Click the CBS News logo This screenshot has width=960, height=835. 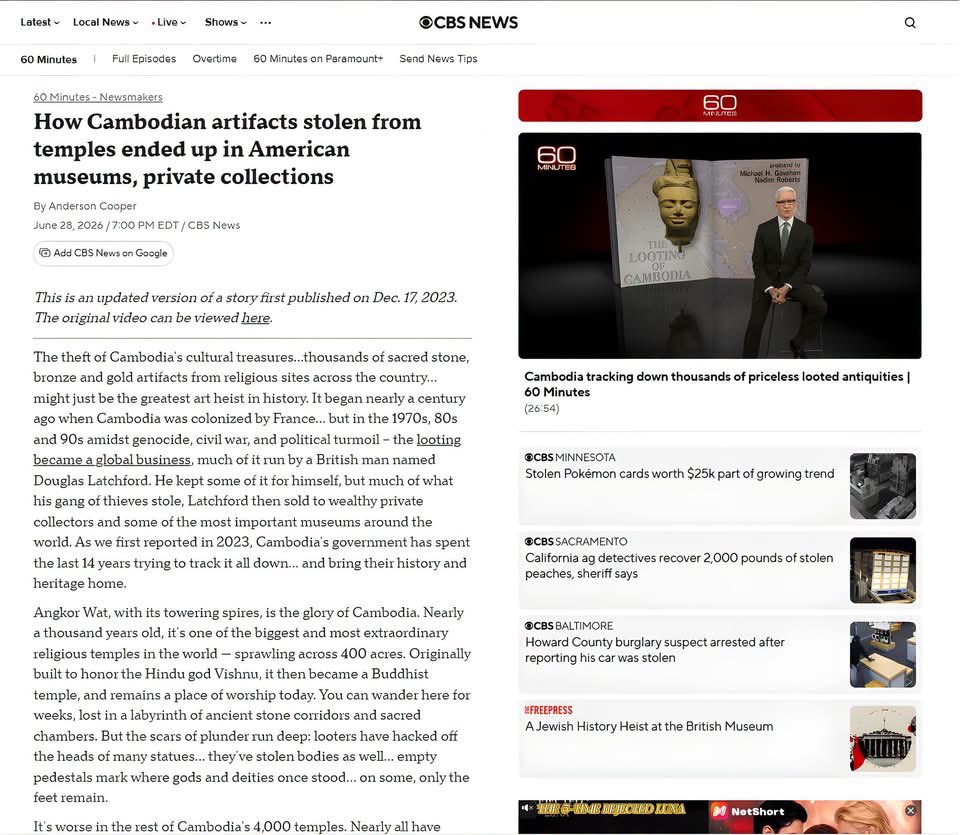(x=468, y=23)
